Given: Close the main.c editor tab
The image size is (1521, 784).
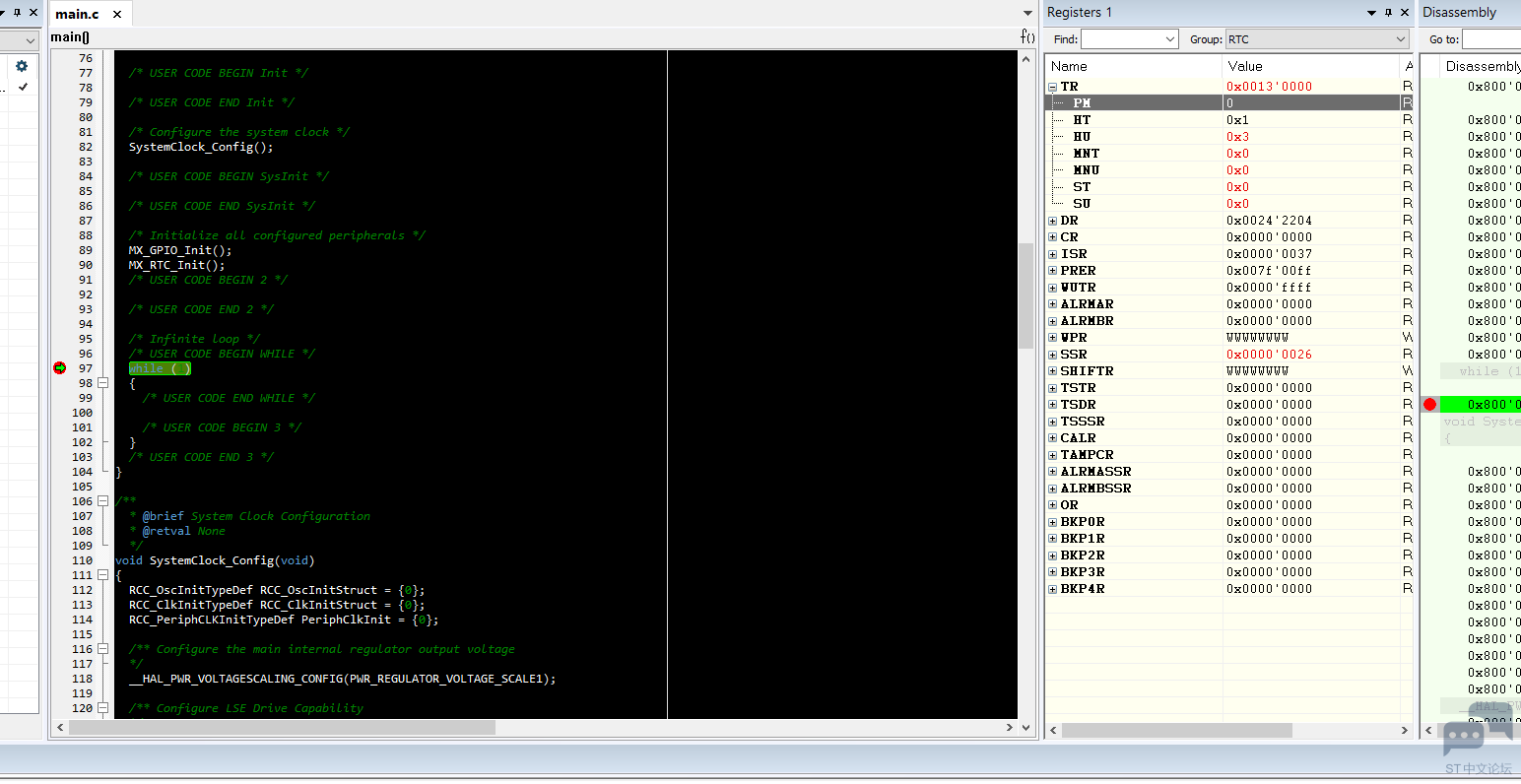Looking at the screenshot, I should (117, 14).
